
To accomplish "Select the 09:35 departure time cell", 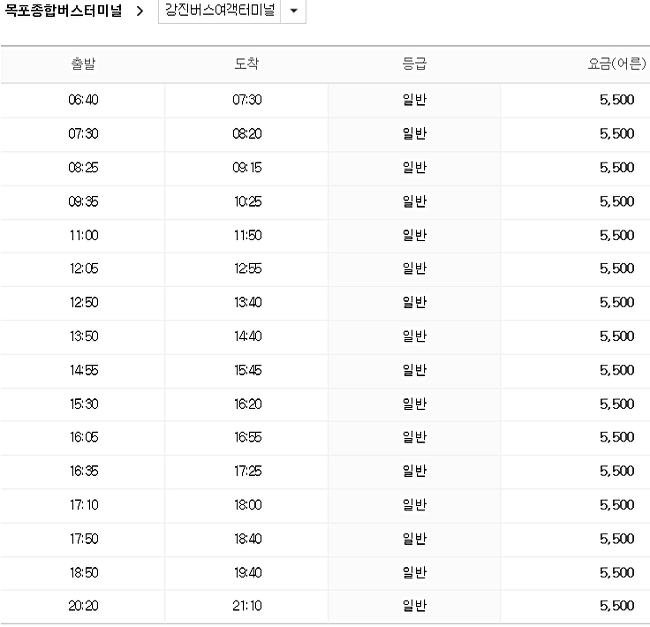I will (83, 201).
